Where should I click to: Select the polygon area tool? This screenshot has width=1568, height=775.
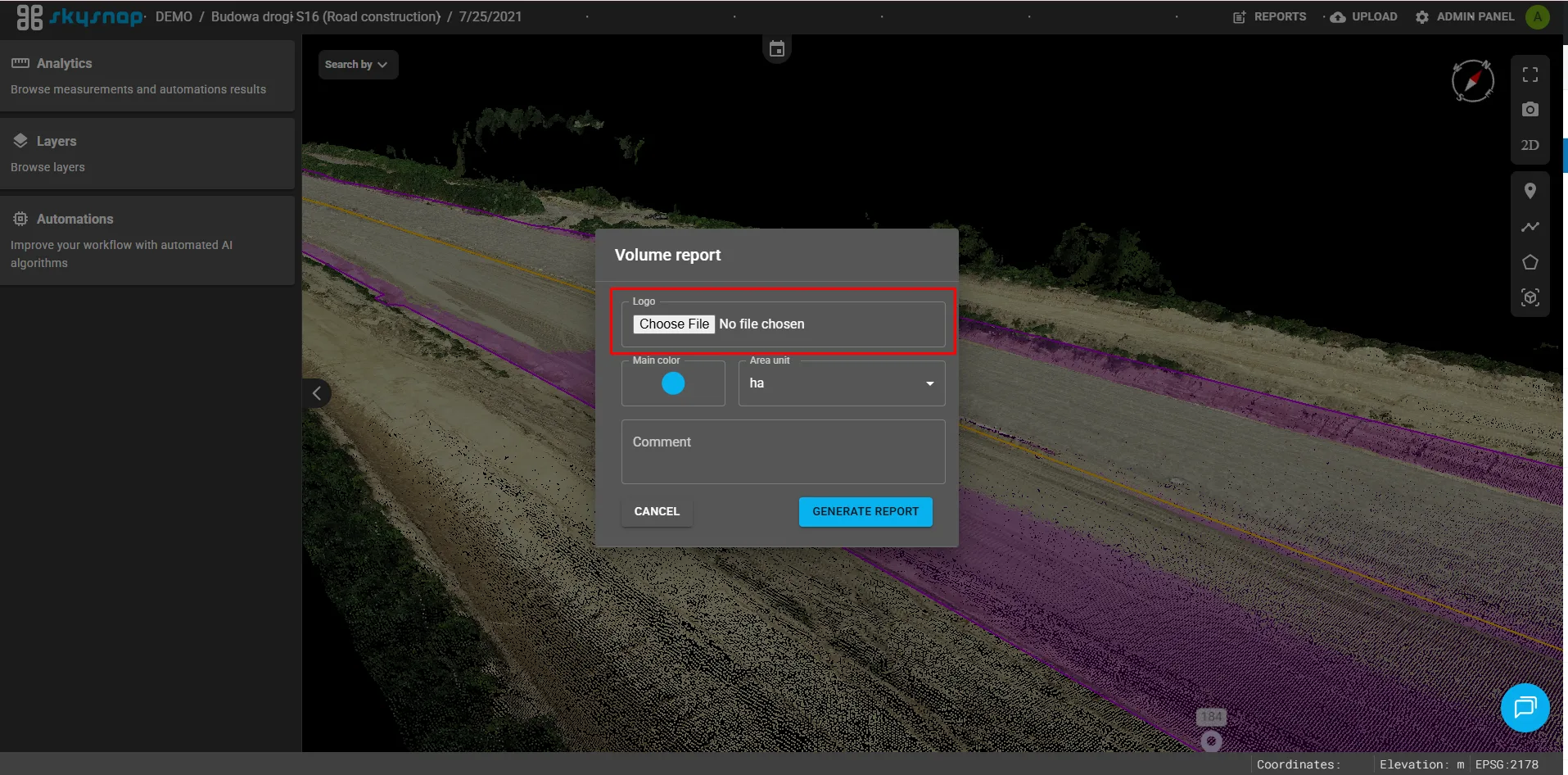click(1530, 262)
